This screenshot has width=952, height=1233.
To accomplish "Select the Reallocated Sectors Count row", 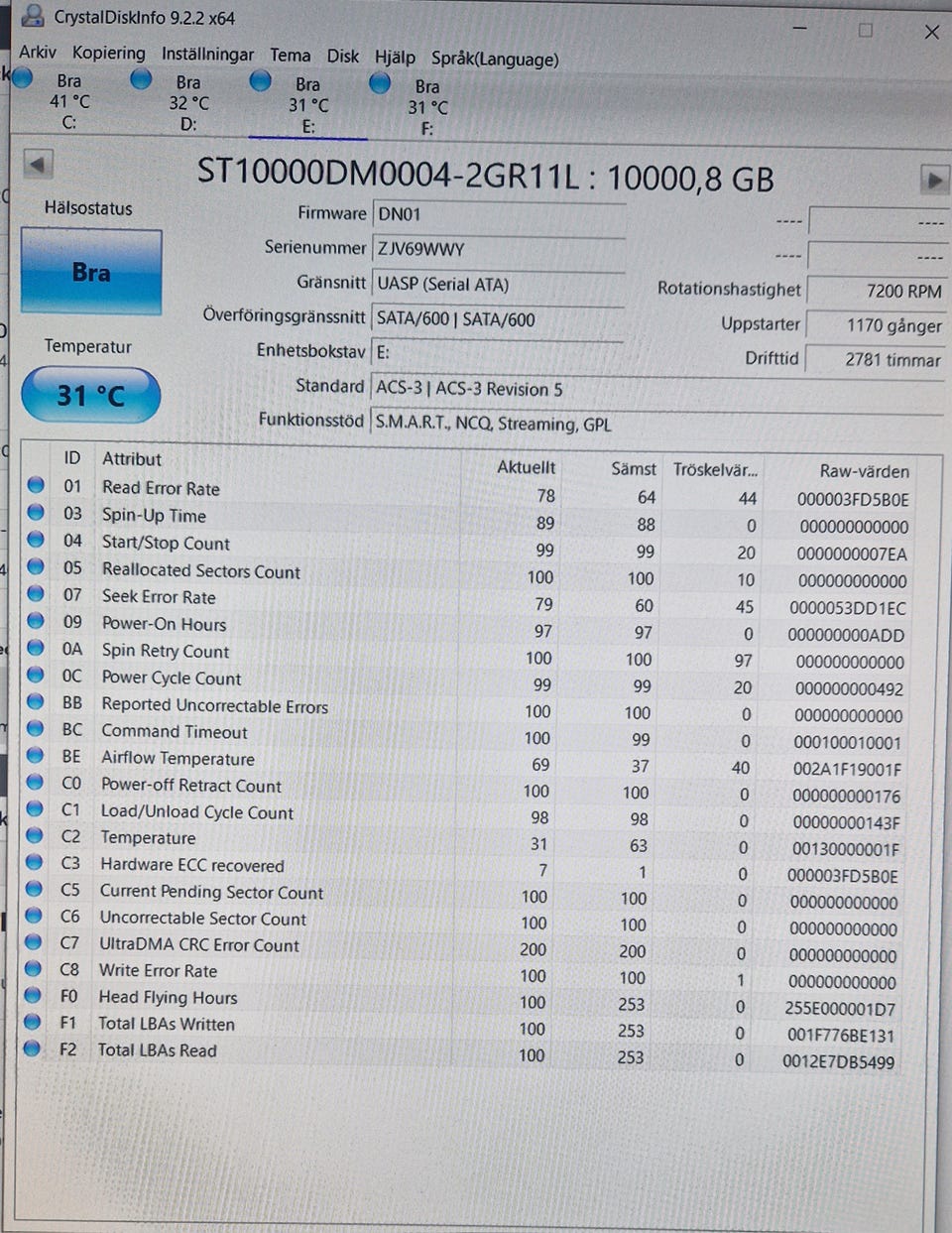I will (469, 573).
